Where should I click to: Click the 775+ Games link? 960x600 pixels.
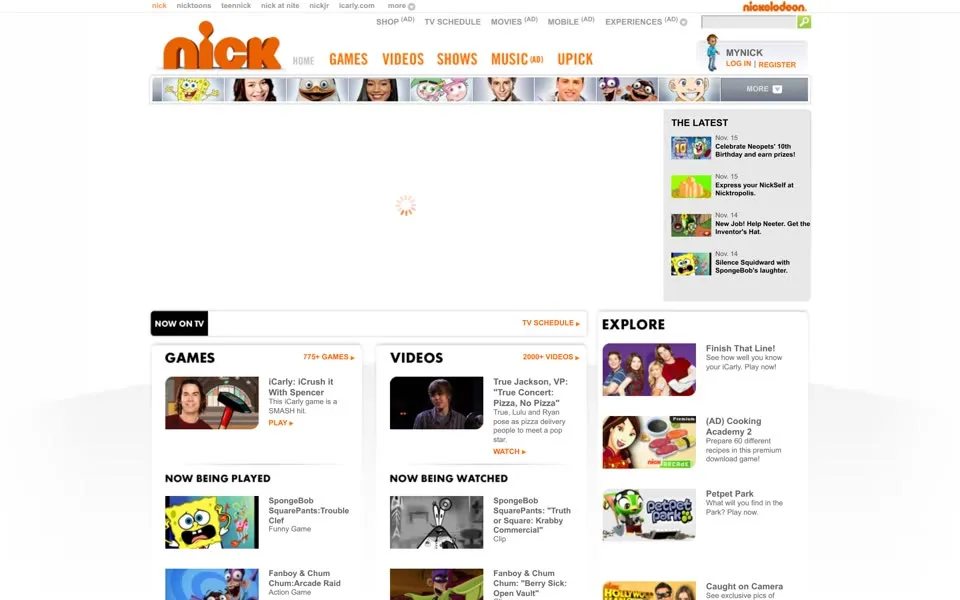point(329,357)
